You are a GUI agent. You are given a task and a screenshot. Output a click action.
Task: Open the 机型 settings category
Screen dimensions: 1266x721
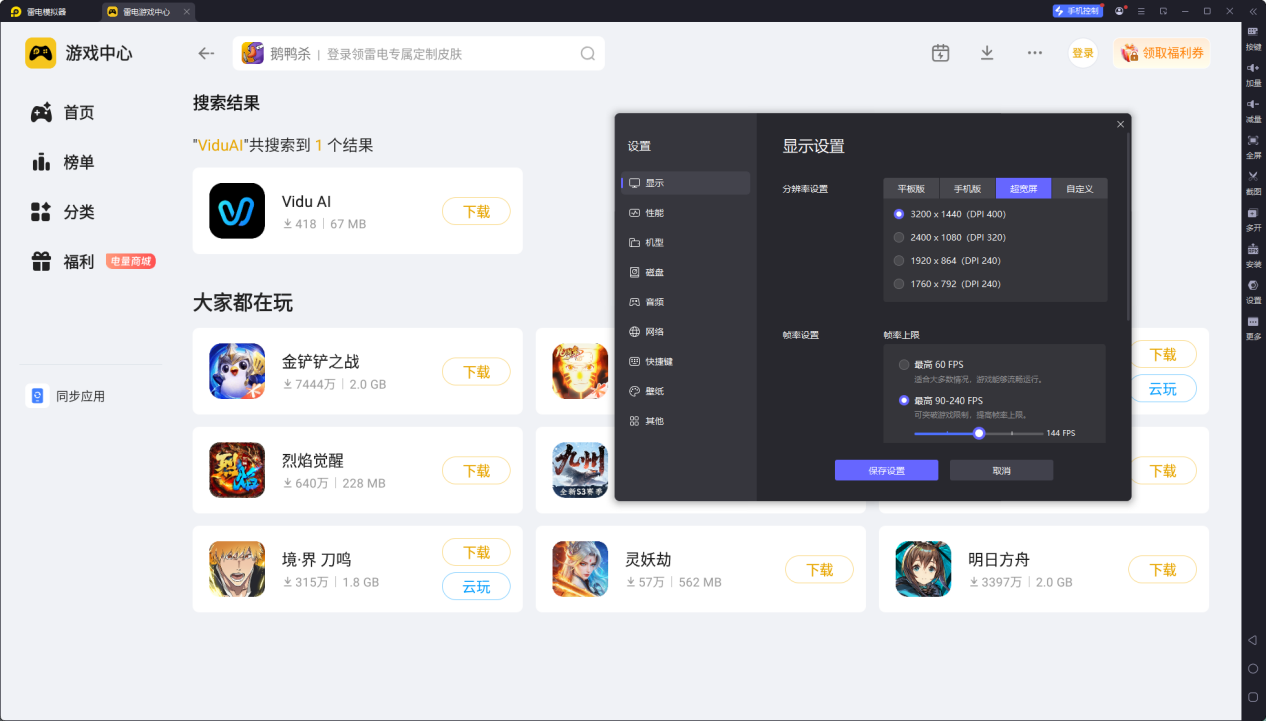tap(686, 242)
